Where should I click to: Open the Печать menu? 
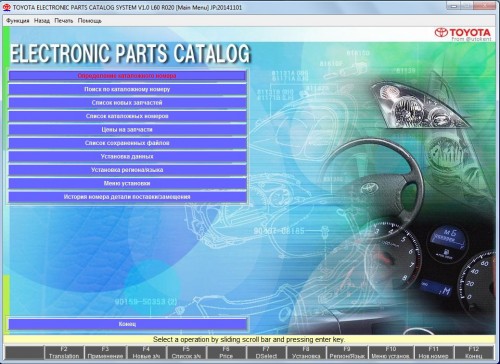coord(63,21)
